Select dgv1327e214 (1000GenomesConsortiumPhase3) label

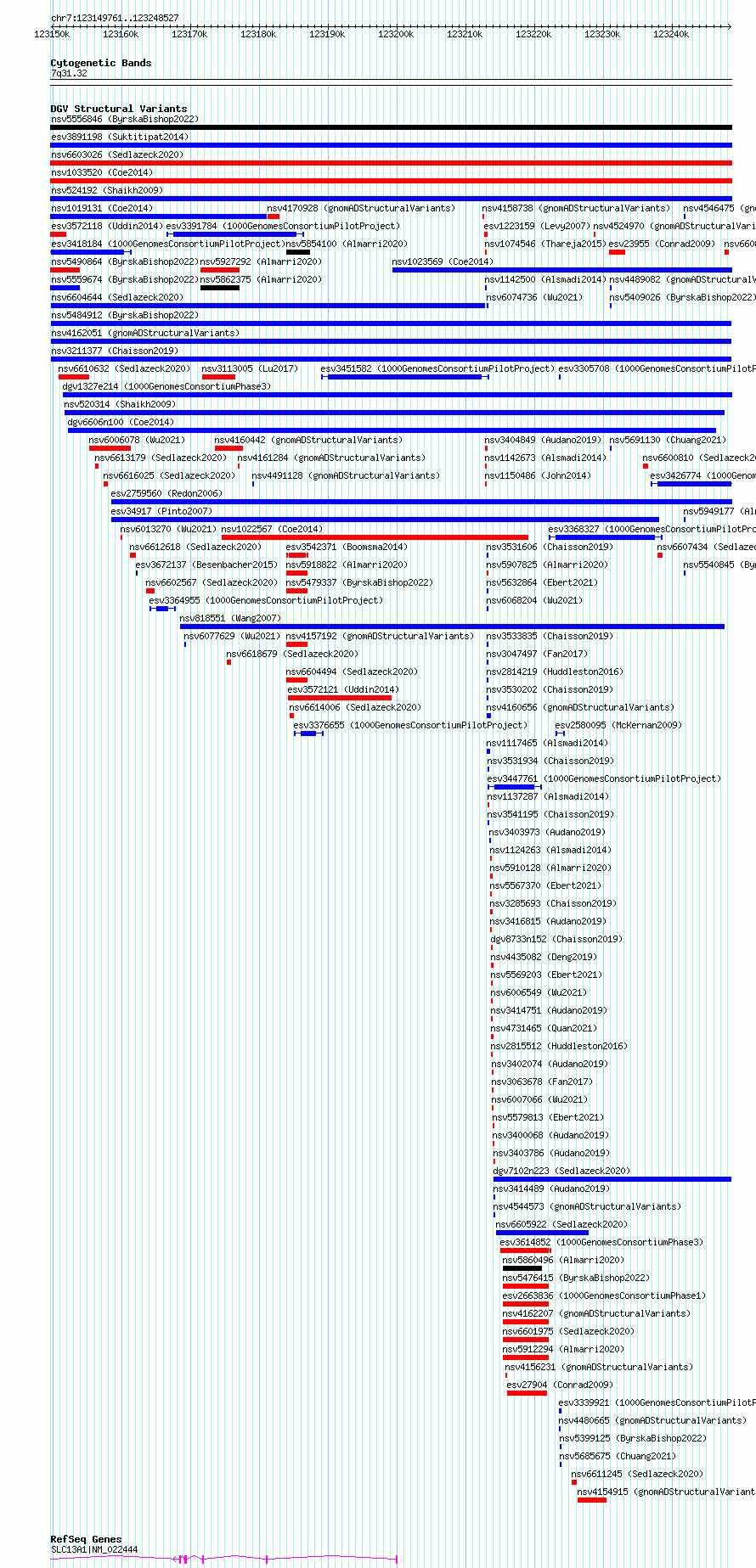click(166, 387)
